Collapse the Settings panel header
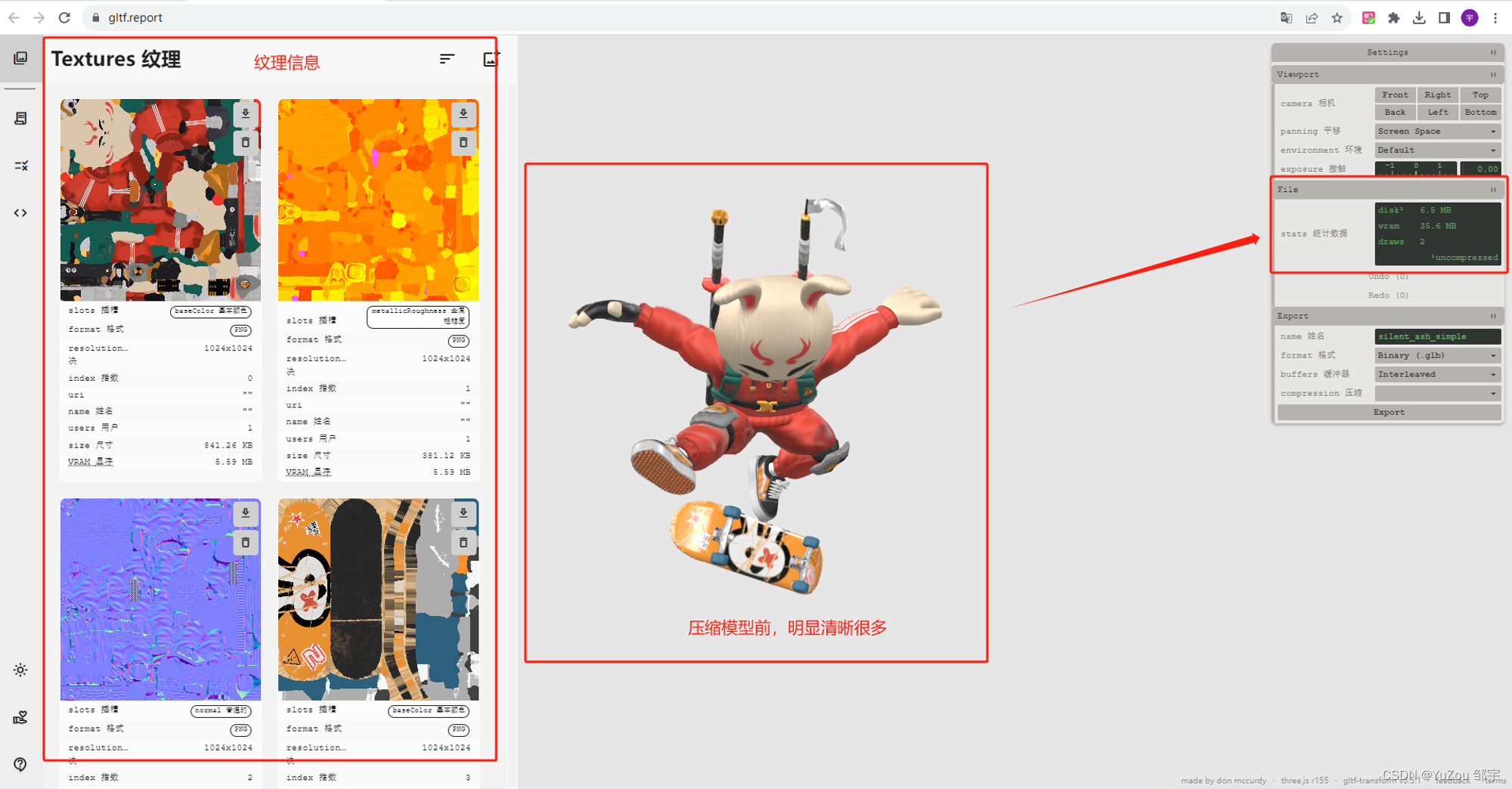This screenshot has width=1512, height=789. [1388, 52]
